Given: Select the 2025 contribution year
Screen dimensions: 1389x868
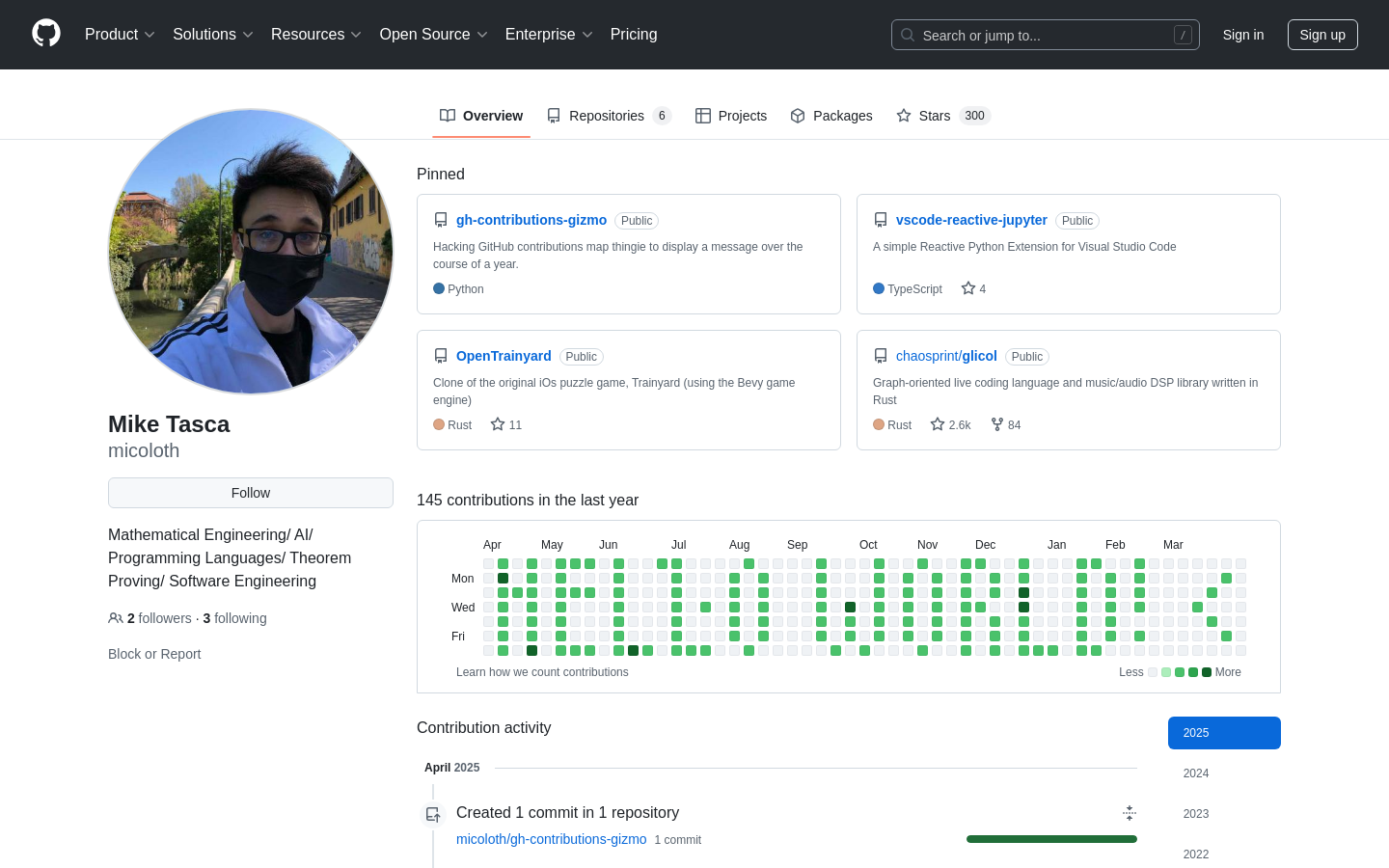Looking at the screenshot, I should point(1224,733).
